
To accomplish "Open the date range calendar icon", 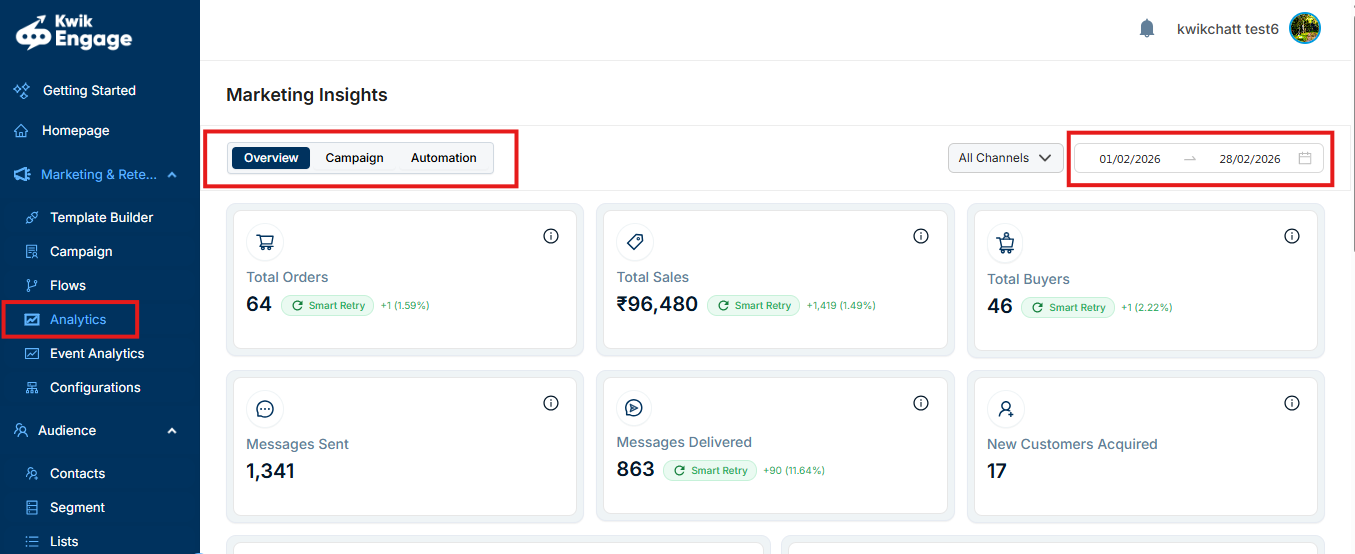I will click(x=1305, y=158).
